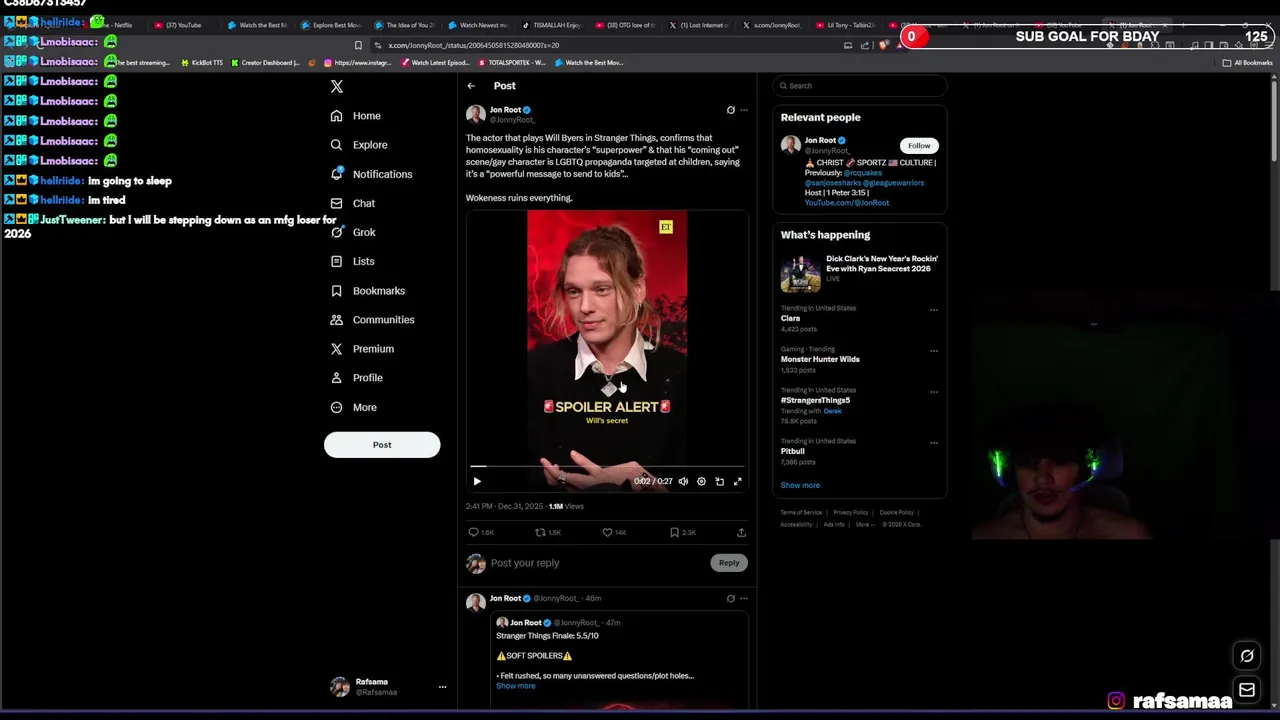Play the video in the post
This screenshot has height=720, width=1280.
(477, 481)
